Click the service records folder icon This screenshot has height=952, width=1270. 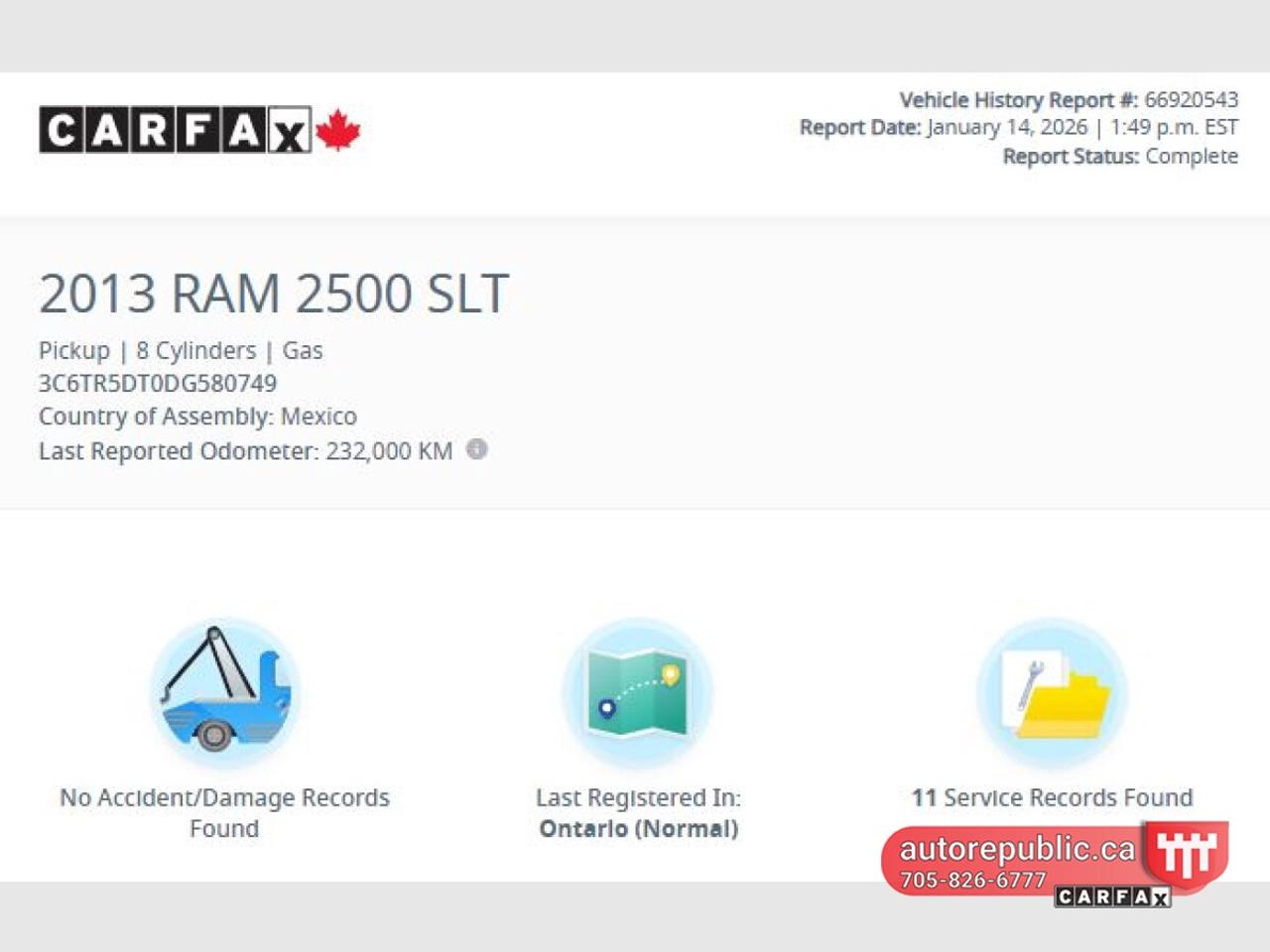pos(1053,692)
